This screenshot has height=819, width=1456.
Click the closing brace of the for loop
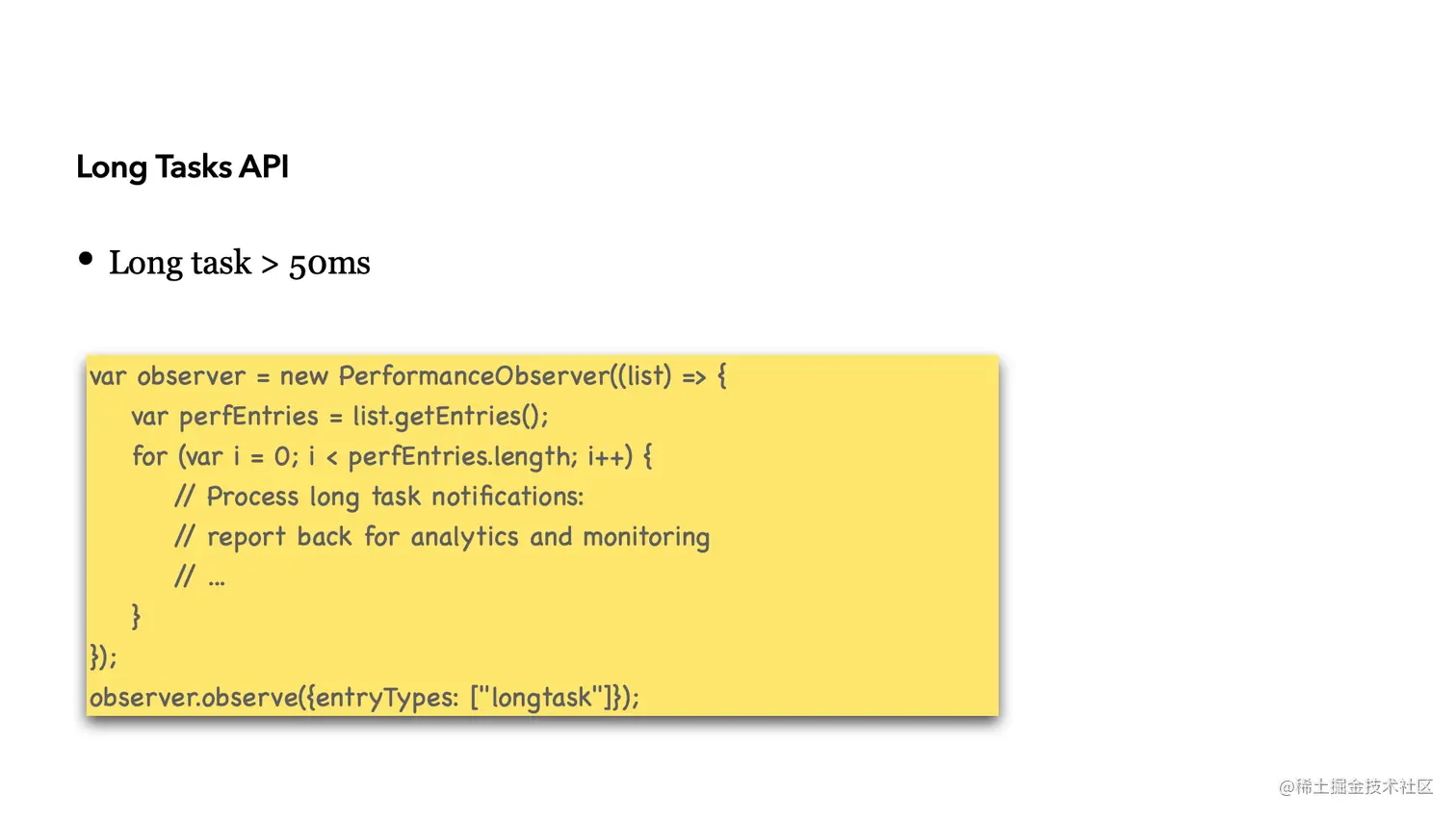click(136, 617)
